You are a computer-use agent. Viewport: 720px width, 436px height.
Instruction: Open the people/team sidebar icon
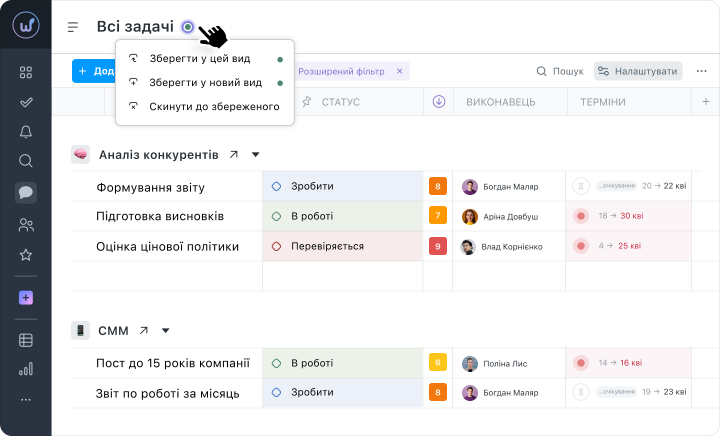click(x=26, y=225)
